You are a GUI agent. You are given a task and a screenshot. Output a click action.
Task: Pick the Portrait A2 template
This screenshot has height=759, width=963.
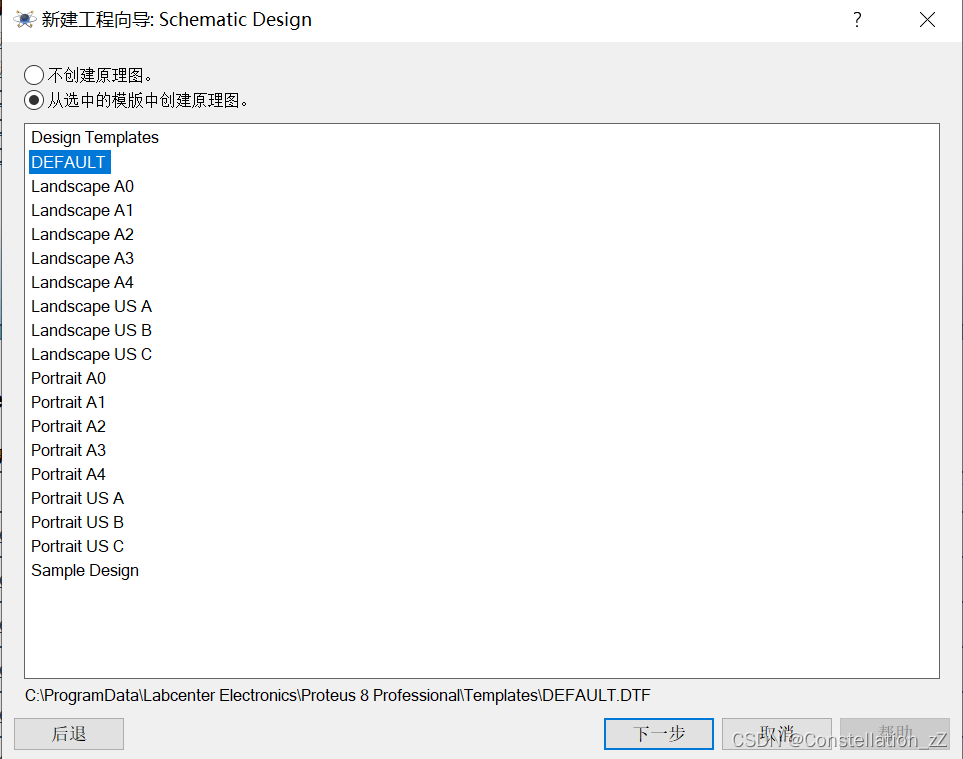pos(68,426)
